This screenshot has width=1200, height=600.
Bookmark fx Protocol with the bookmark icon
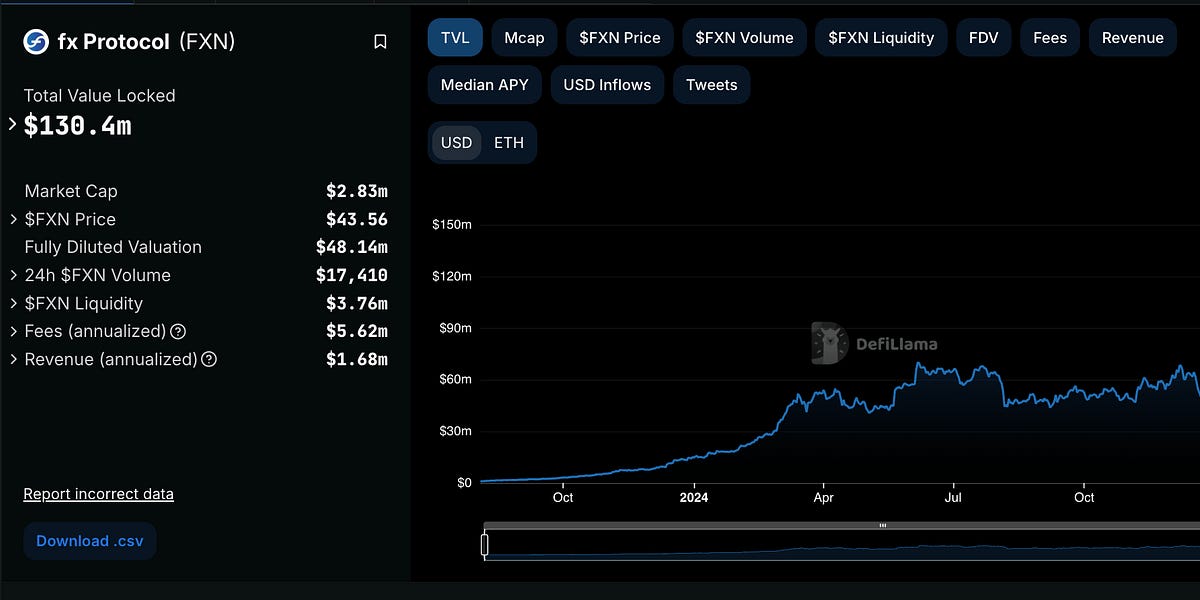pos(380,42)
